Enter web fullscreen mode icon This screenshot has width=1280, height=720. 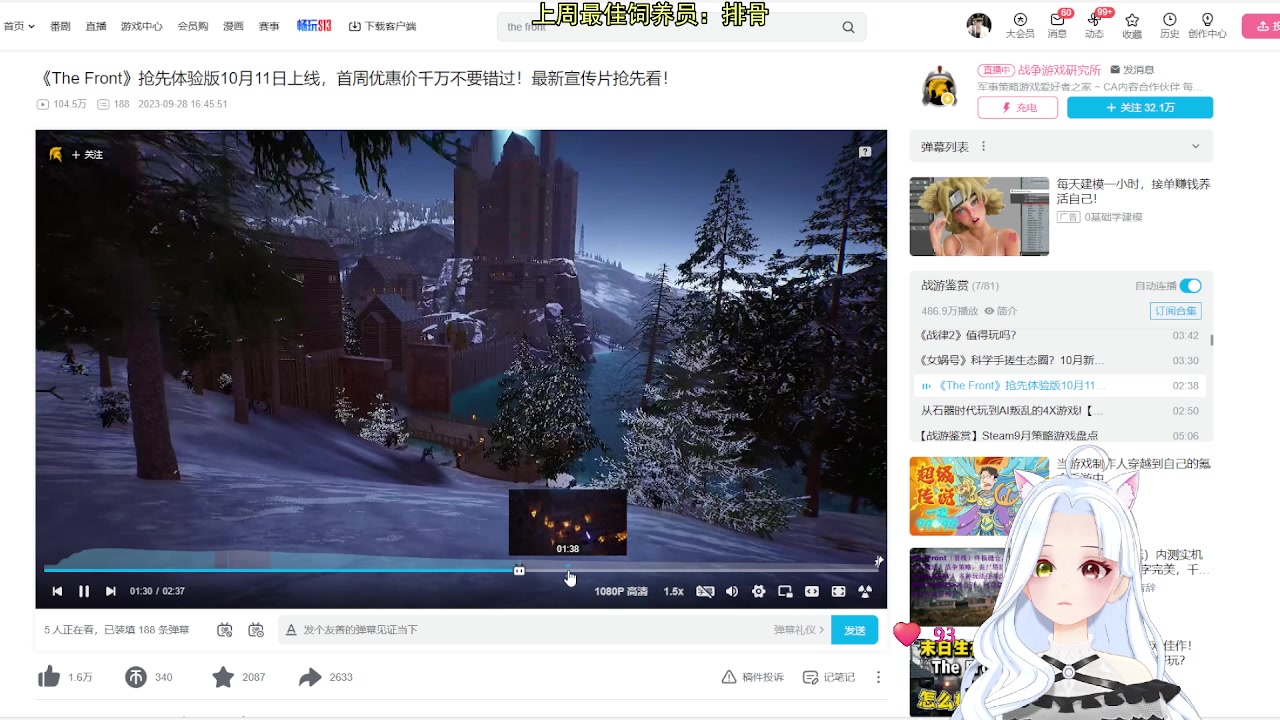(839, 591)
